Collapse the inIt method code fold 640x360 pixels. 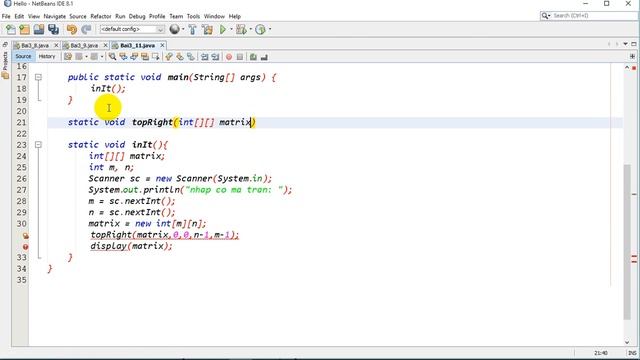pyautogui.click(x=38, y=144)
